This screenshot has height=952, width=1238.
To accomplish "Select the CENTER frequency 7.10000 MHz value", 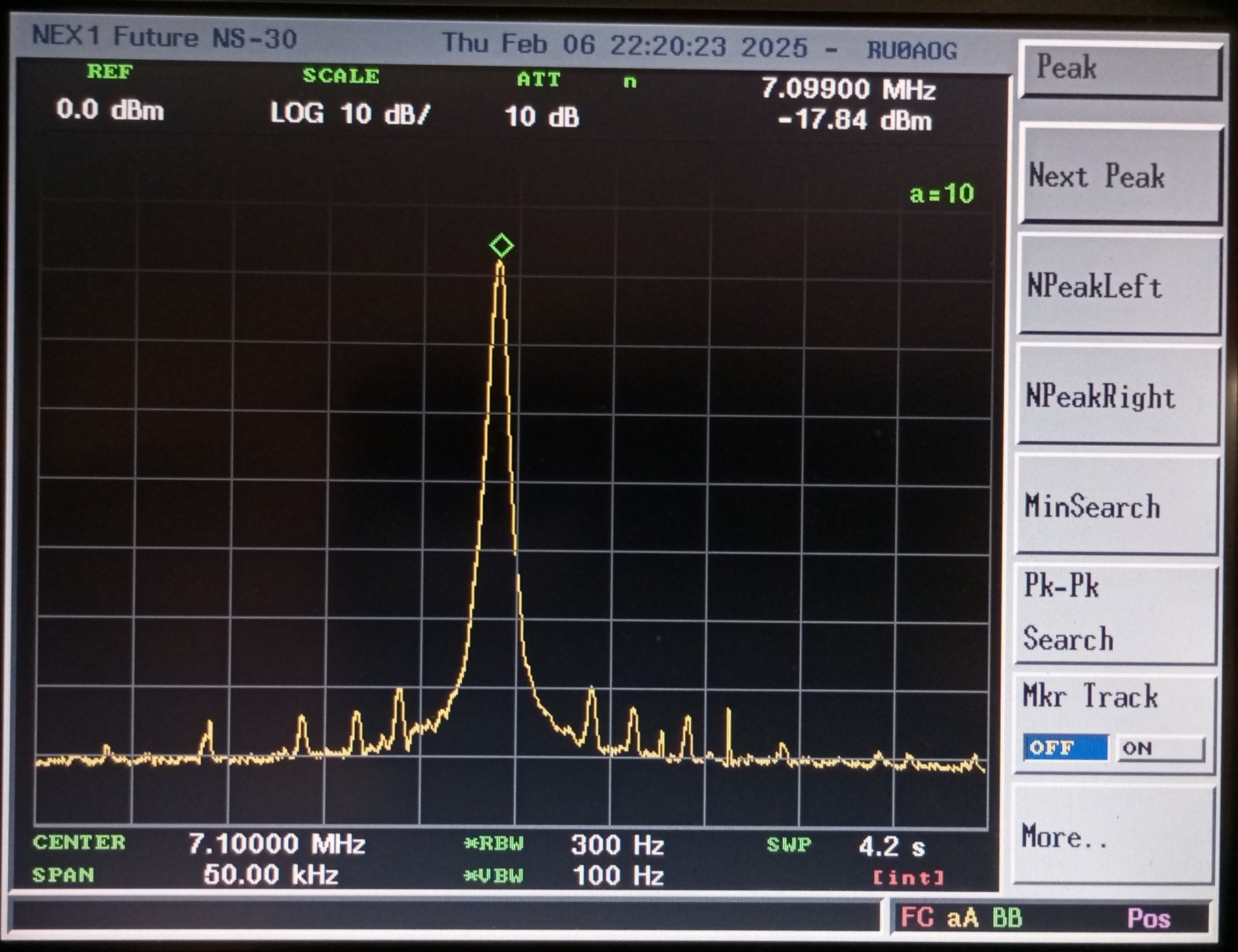I will coord(276,843).
